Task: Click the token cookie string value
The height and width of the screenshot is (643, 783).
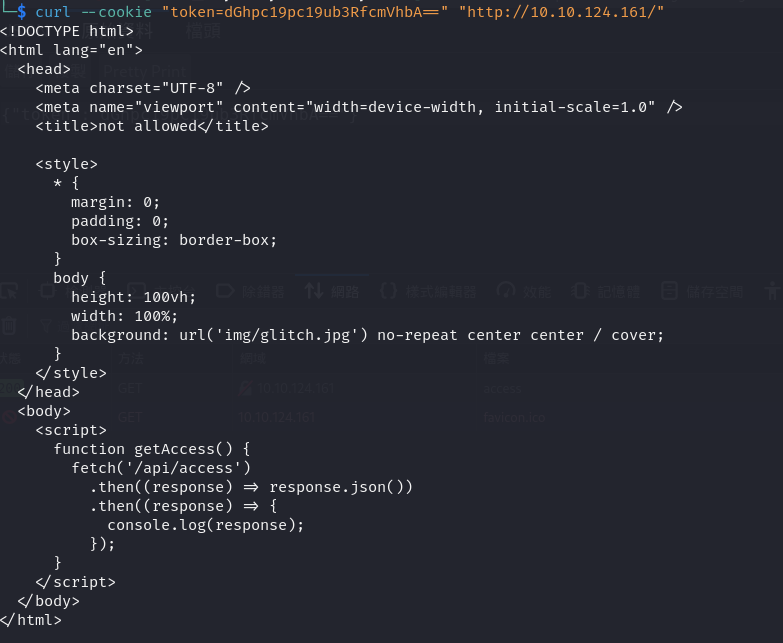Action: click(305, 11)
